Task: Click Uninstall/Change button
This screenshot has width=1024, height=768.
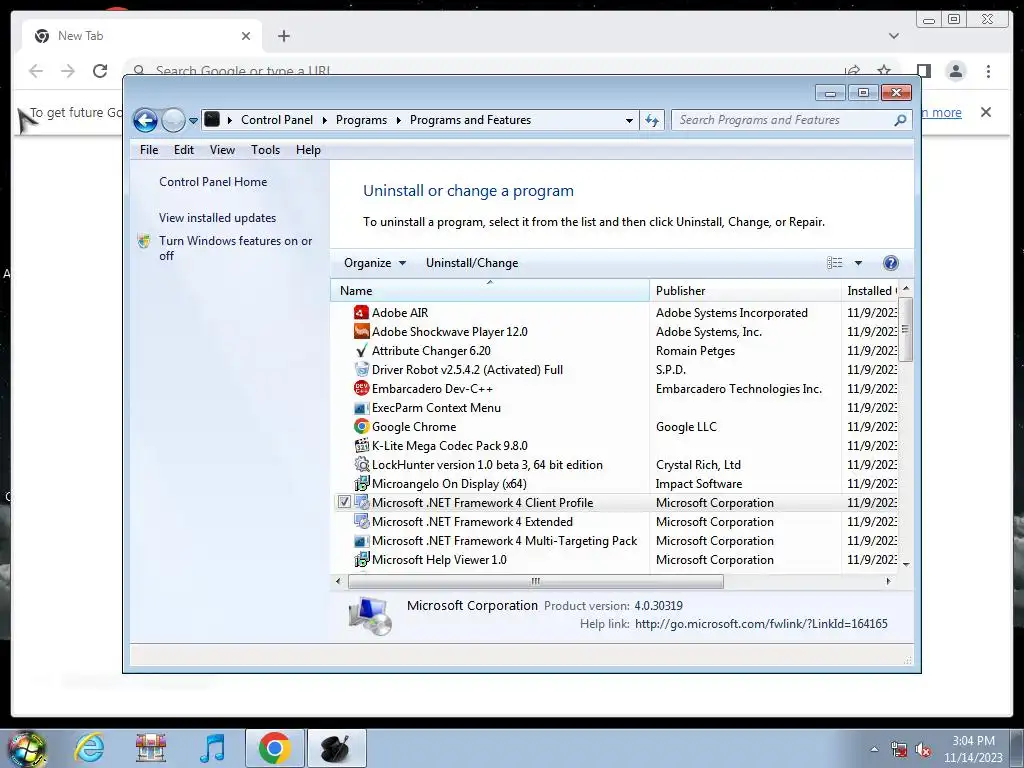Action: point(472,263)
